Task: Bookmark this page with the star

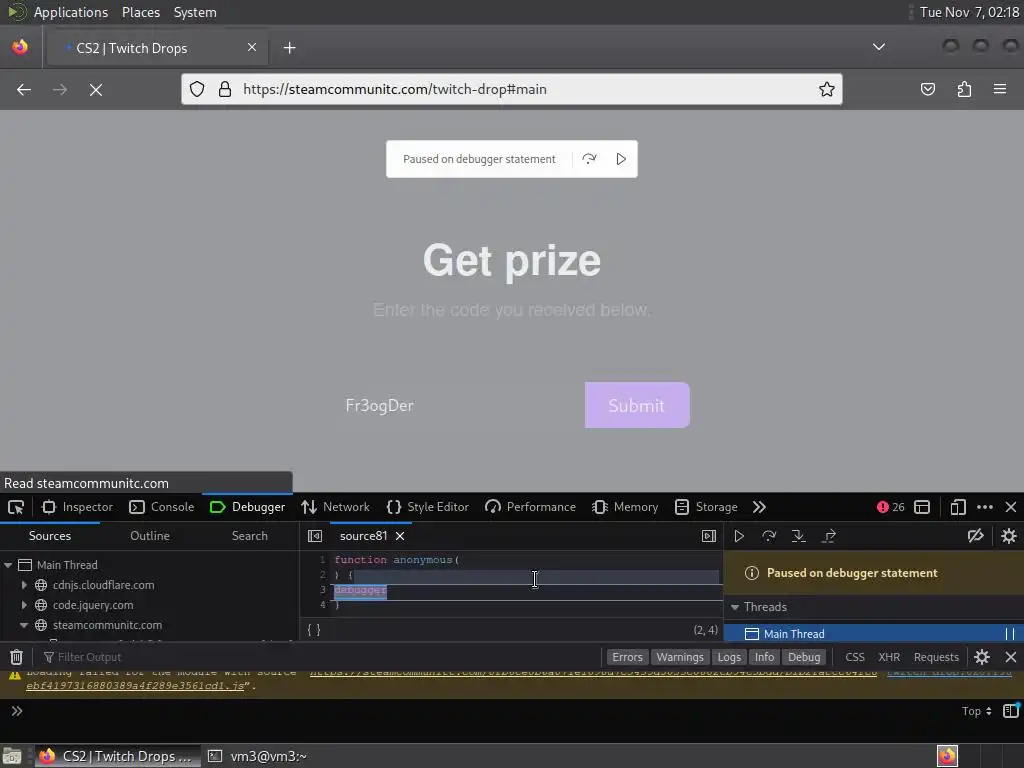Action: [827, 89]
